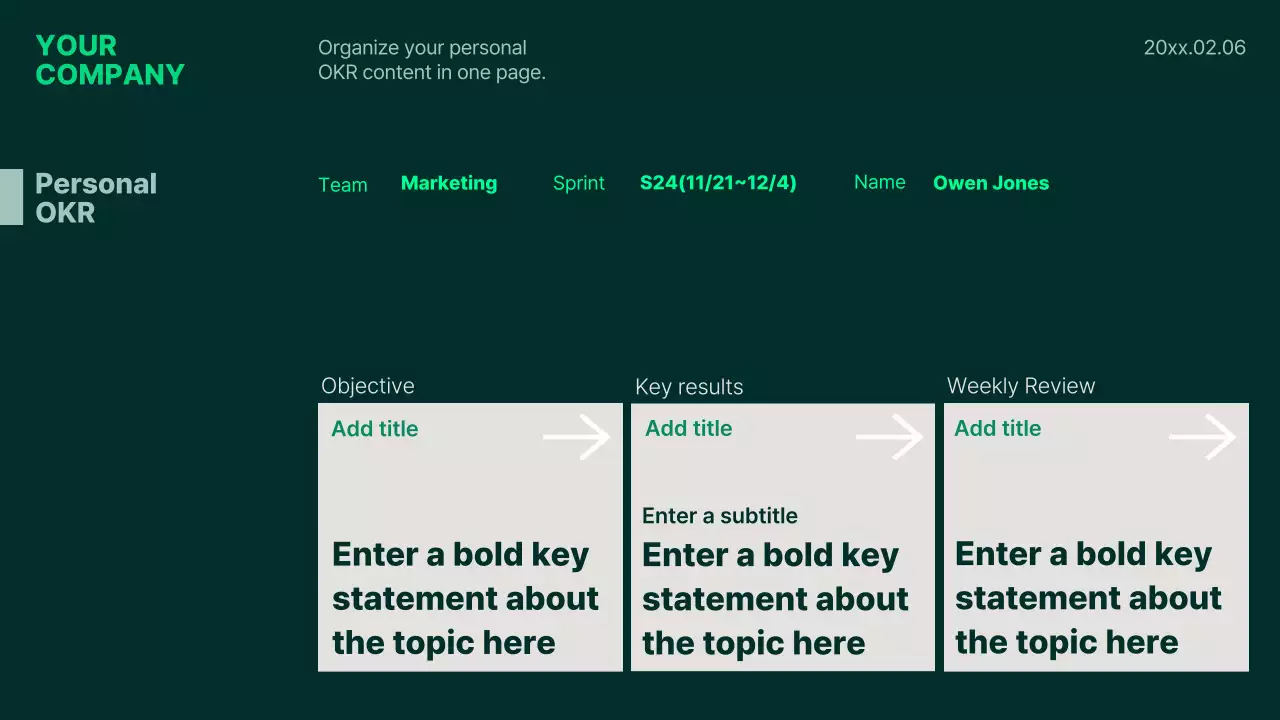Click the Sprint label
1280x720 pixels.
pyautogui.click(x=579, y=183)
